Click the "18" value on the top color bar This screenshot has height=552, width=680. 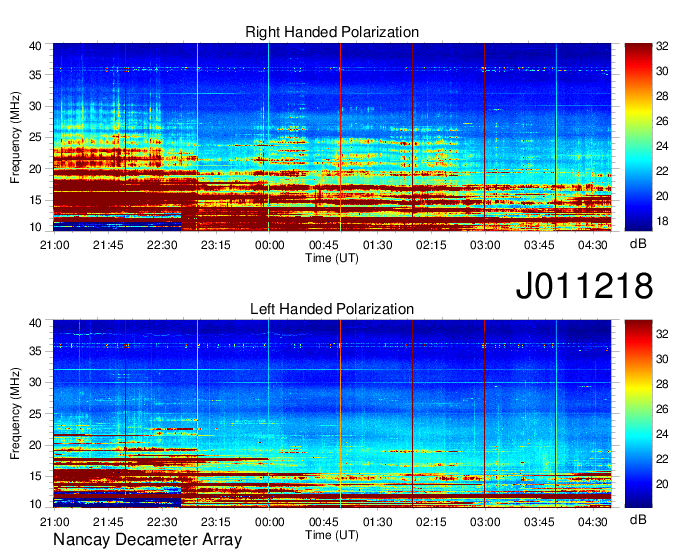(x=662, y=221)
